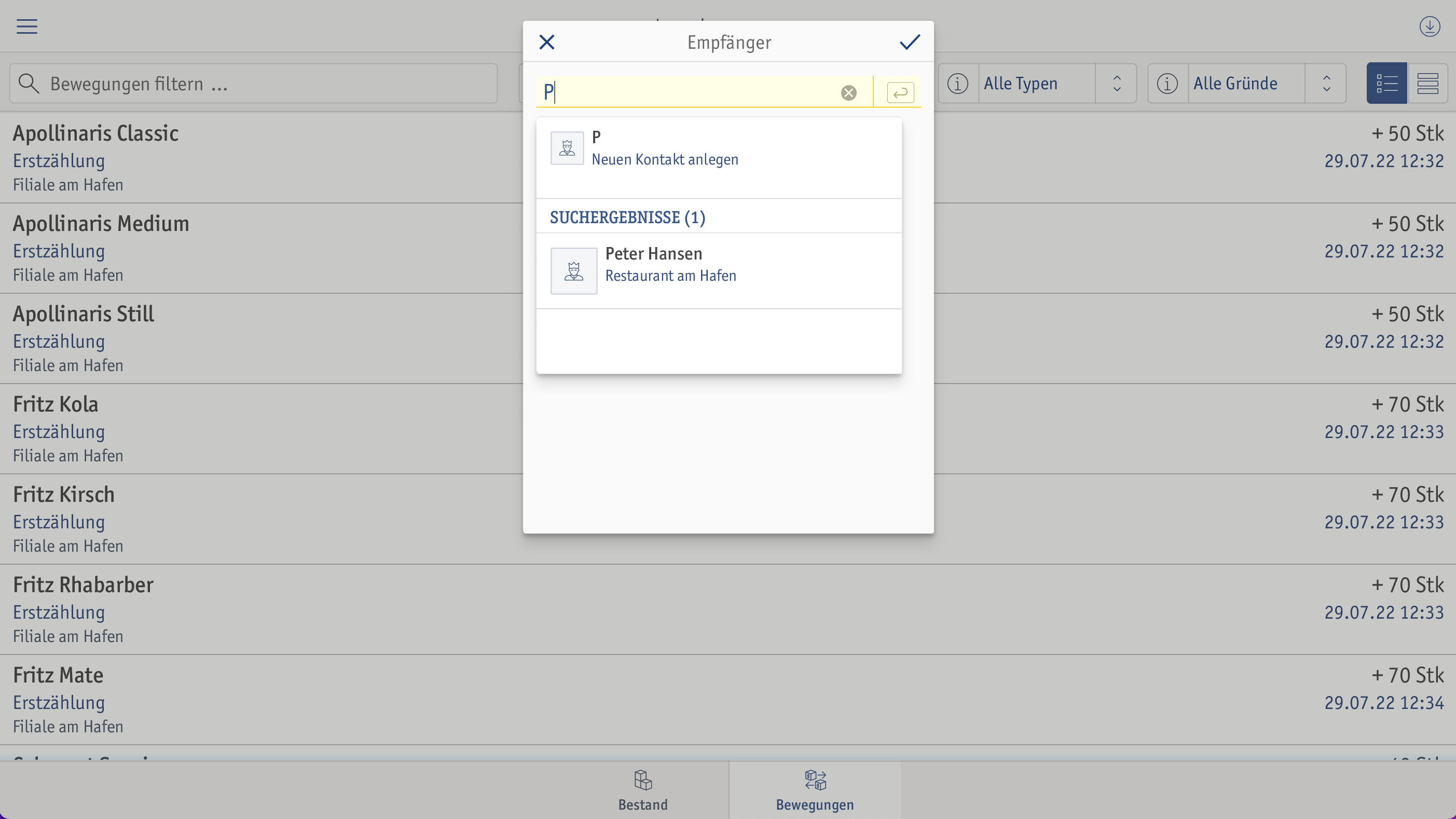Open info icon beside Alle Gründe
Screen dimensions: 1456x819
[x=1167, y=84]
